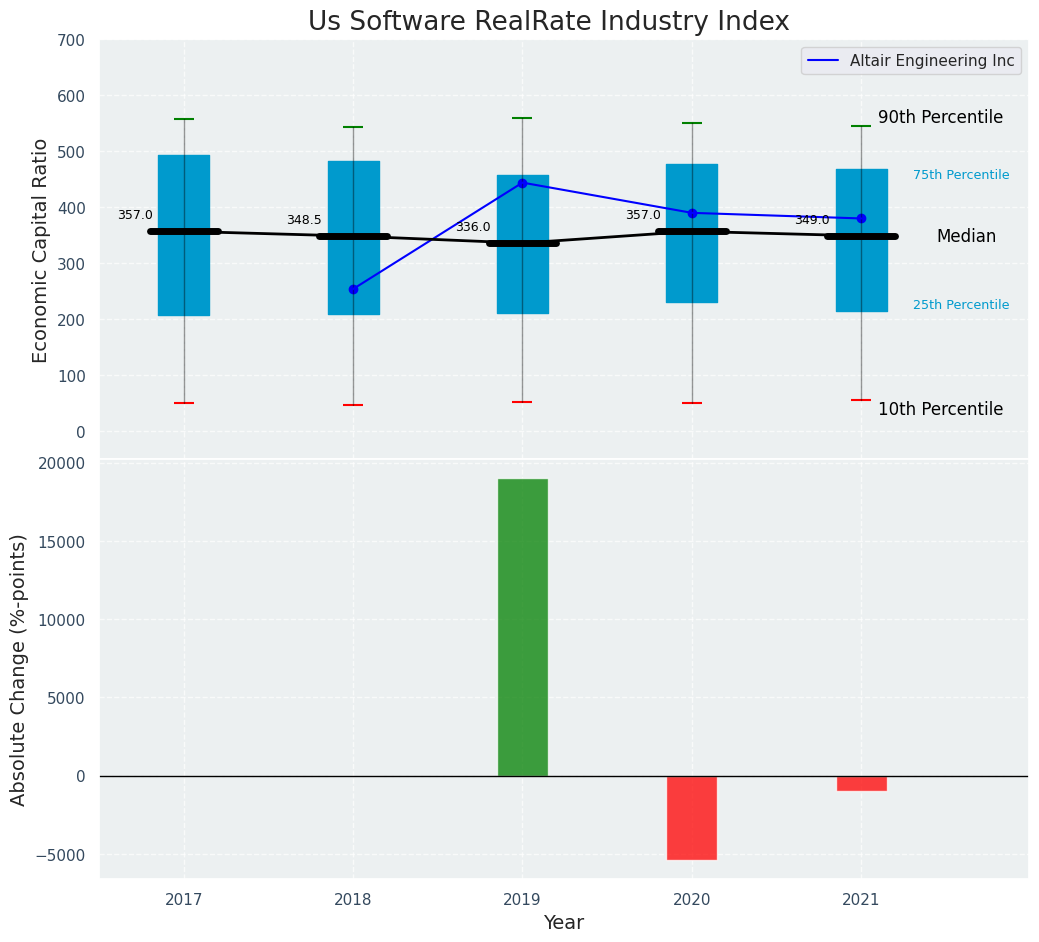The image size is (1039, 942).
Task: Click the 10th Percentile label
Action: pos(940,409)
